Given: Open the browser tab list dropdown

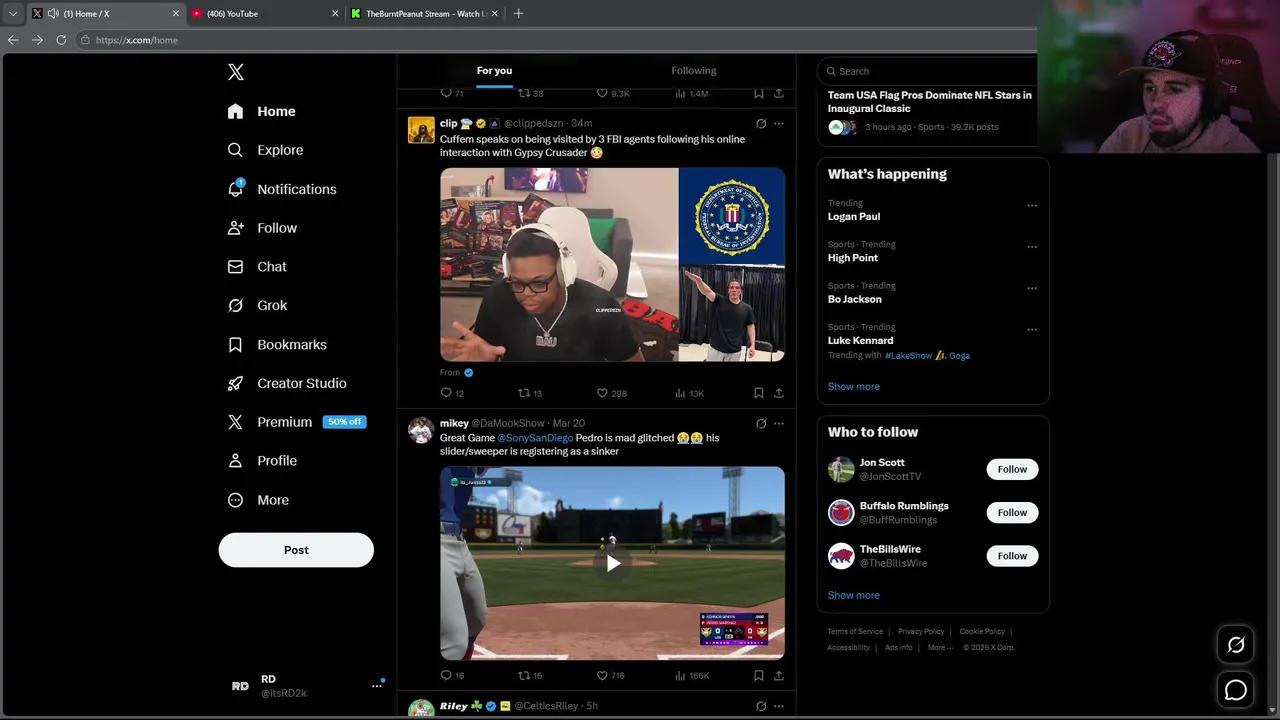Looking at the screenshot, I should 12,14.
